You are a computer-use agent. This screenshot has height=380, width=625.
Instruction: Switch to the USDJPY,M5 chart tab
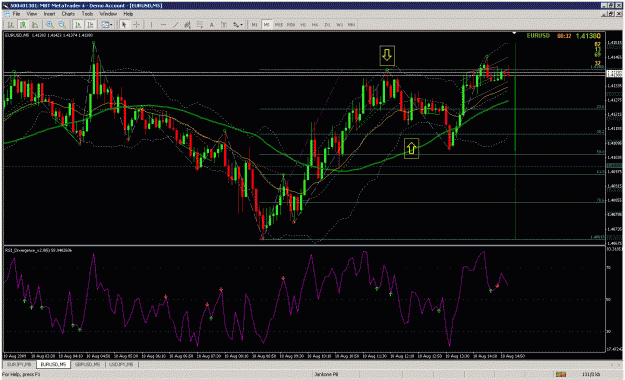click(x=121, y=364)
